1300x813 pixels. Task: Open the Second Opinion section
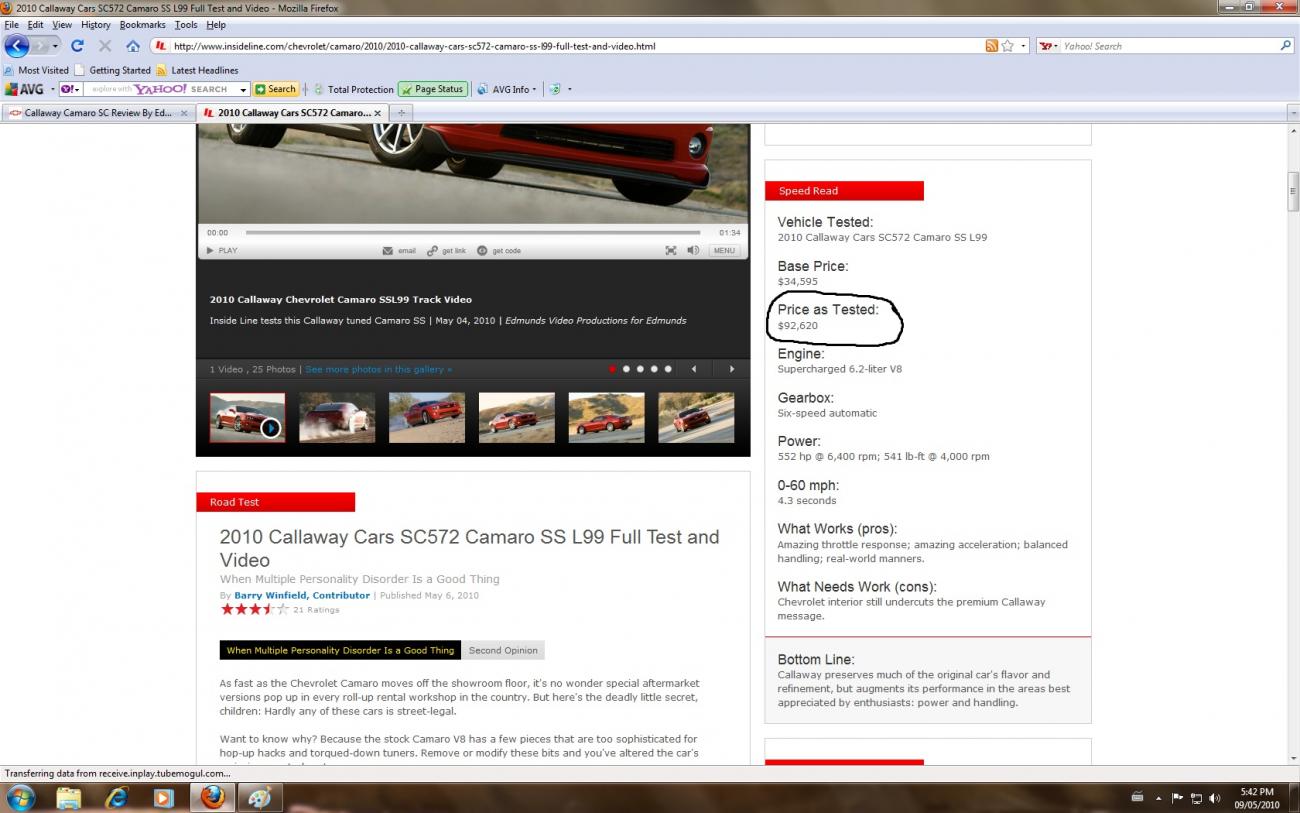(503, 650)
